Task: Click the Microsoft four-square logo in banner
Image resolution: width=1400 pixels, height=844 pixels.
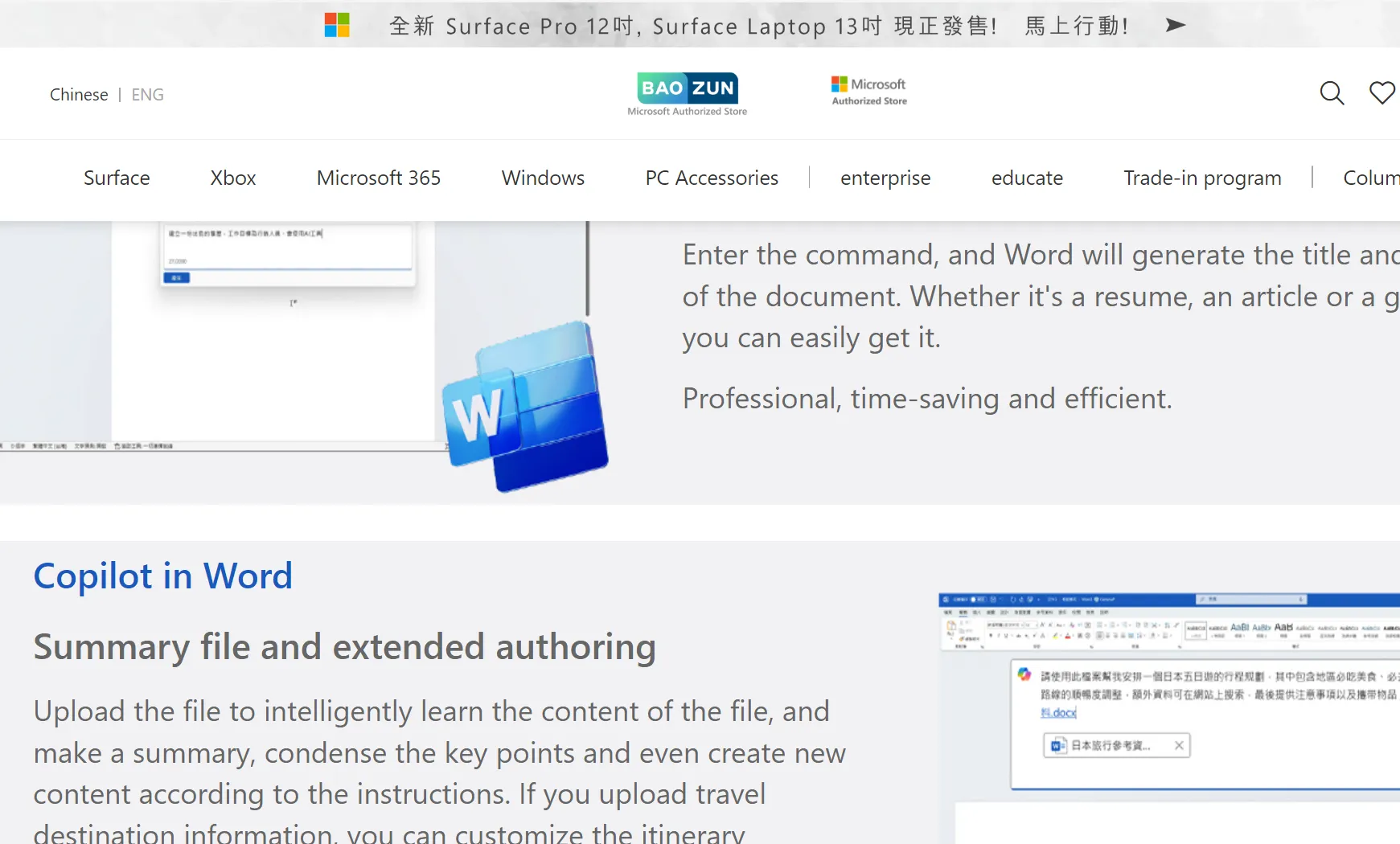Action: [337, 25]
